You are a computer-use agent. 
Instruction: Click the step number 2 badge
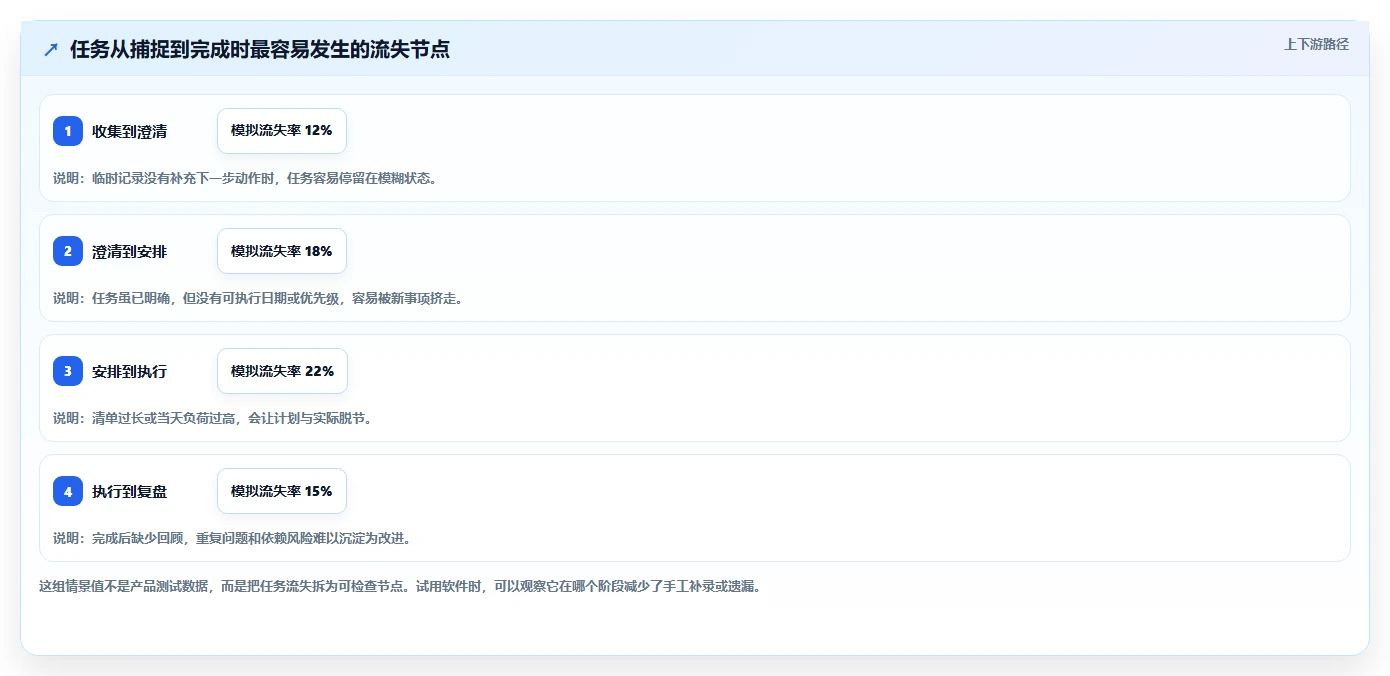(68, 251)
